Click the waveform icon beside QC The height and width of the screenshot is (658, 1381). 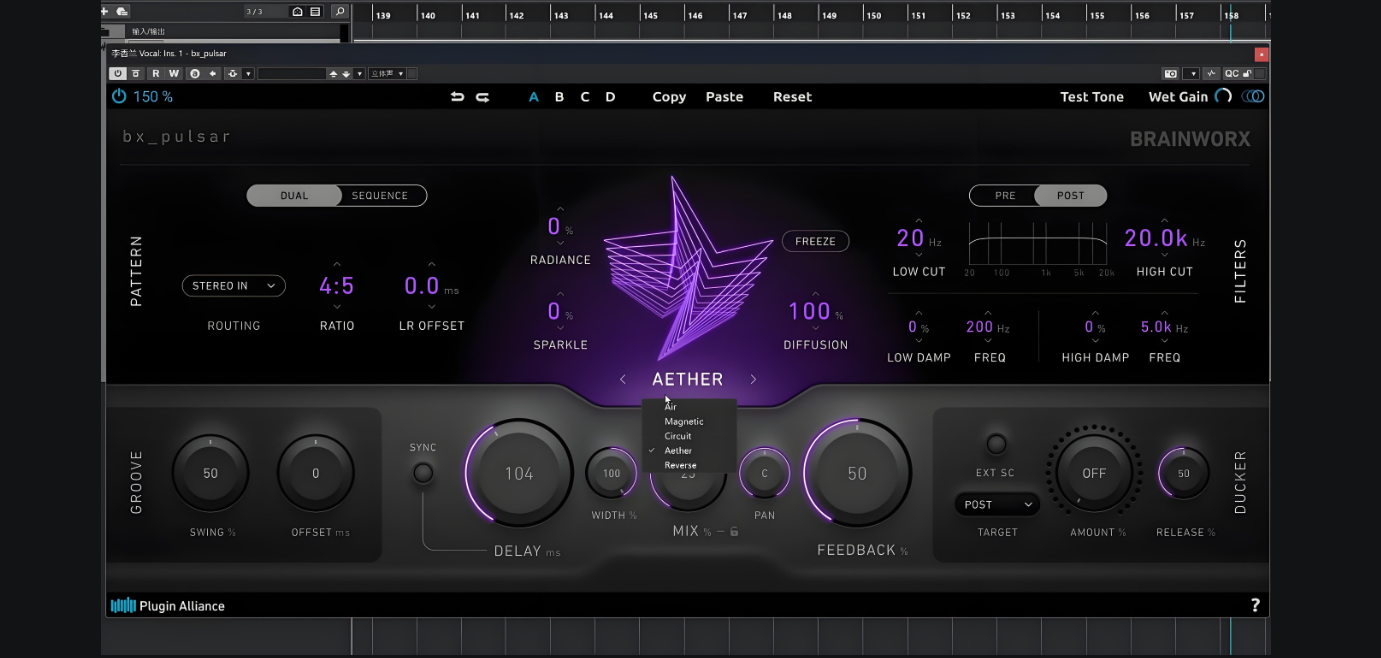1211,74
